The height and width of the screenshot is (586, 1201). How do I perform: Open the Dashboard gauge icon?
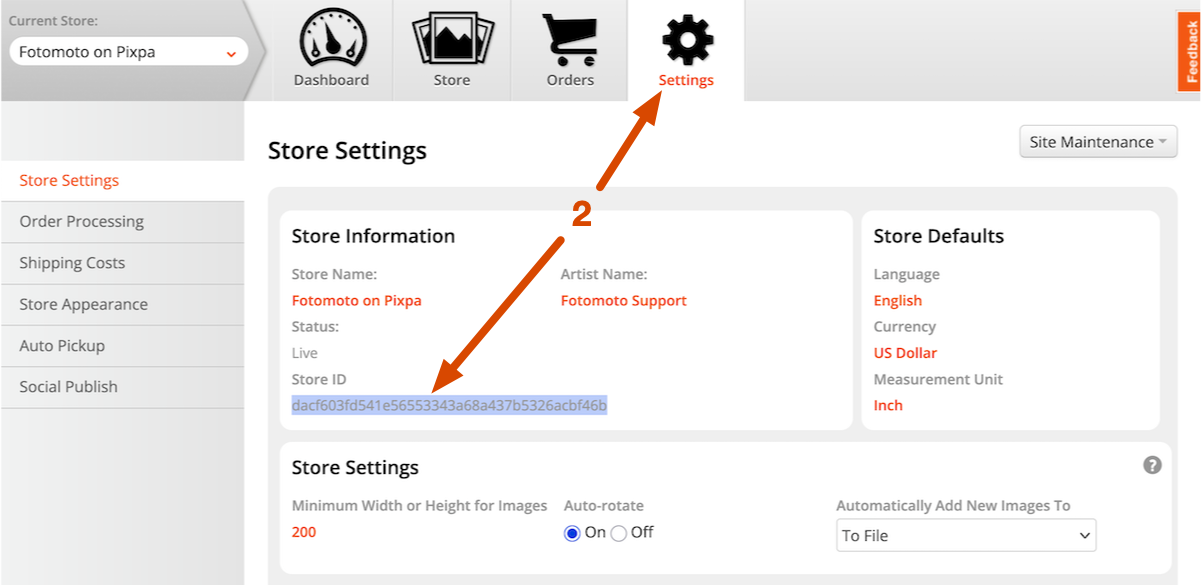pos(332,39)
